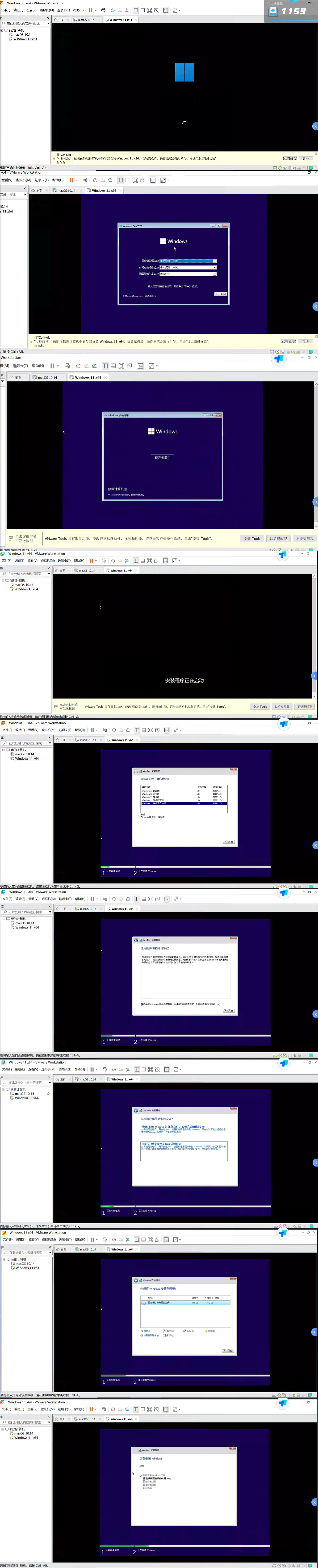Go back arrow in edition-list setup dialog
This screenshot has height=1568, width=318.
[136, 771]
